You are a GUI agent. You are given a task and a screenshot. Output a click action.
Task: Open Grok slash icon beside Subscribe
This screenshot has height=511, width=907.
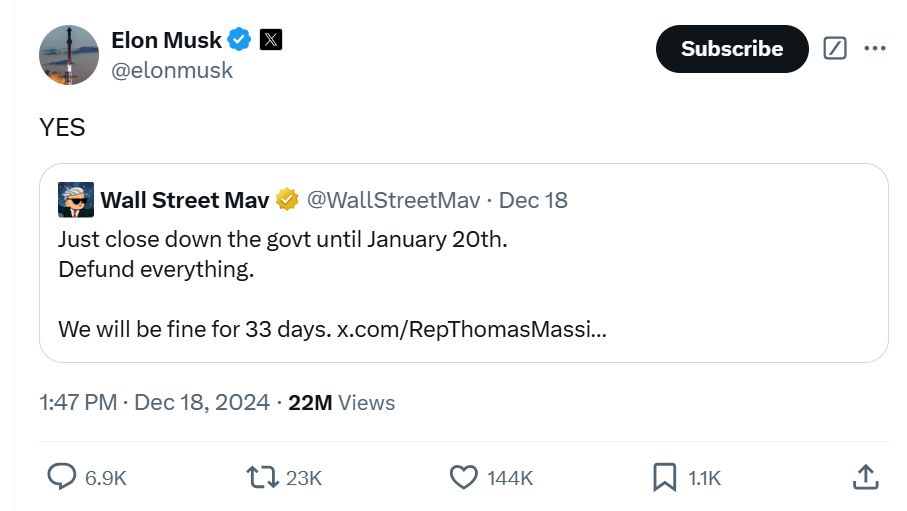[x=834, y=48]
